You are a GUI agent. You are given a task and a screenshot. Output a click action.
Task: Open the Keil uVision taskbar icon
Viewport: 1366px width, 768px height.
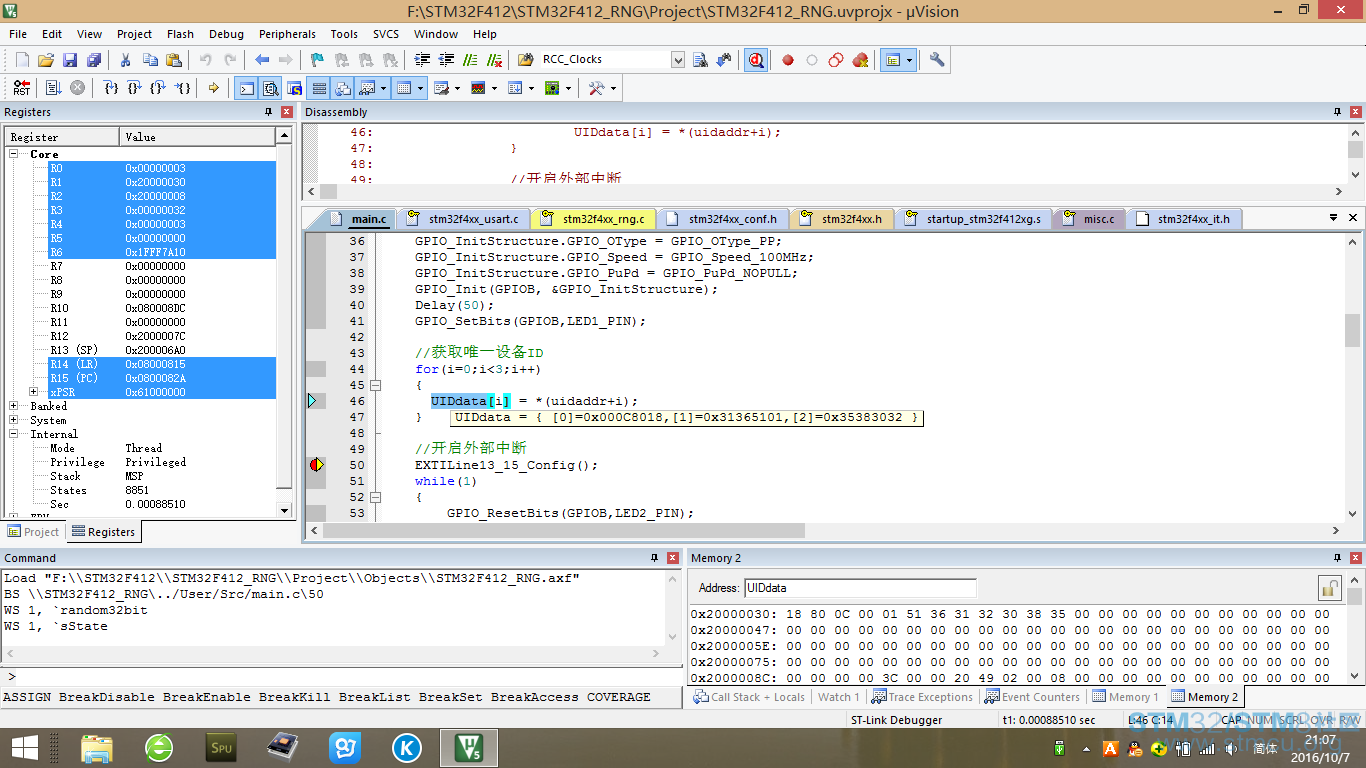pyautogui.click(x=468, y=748)
